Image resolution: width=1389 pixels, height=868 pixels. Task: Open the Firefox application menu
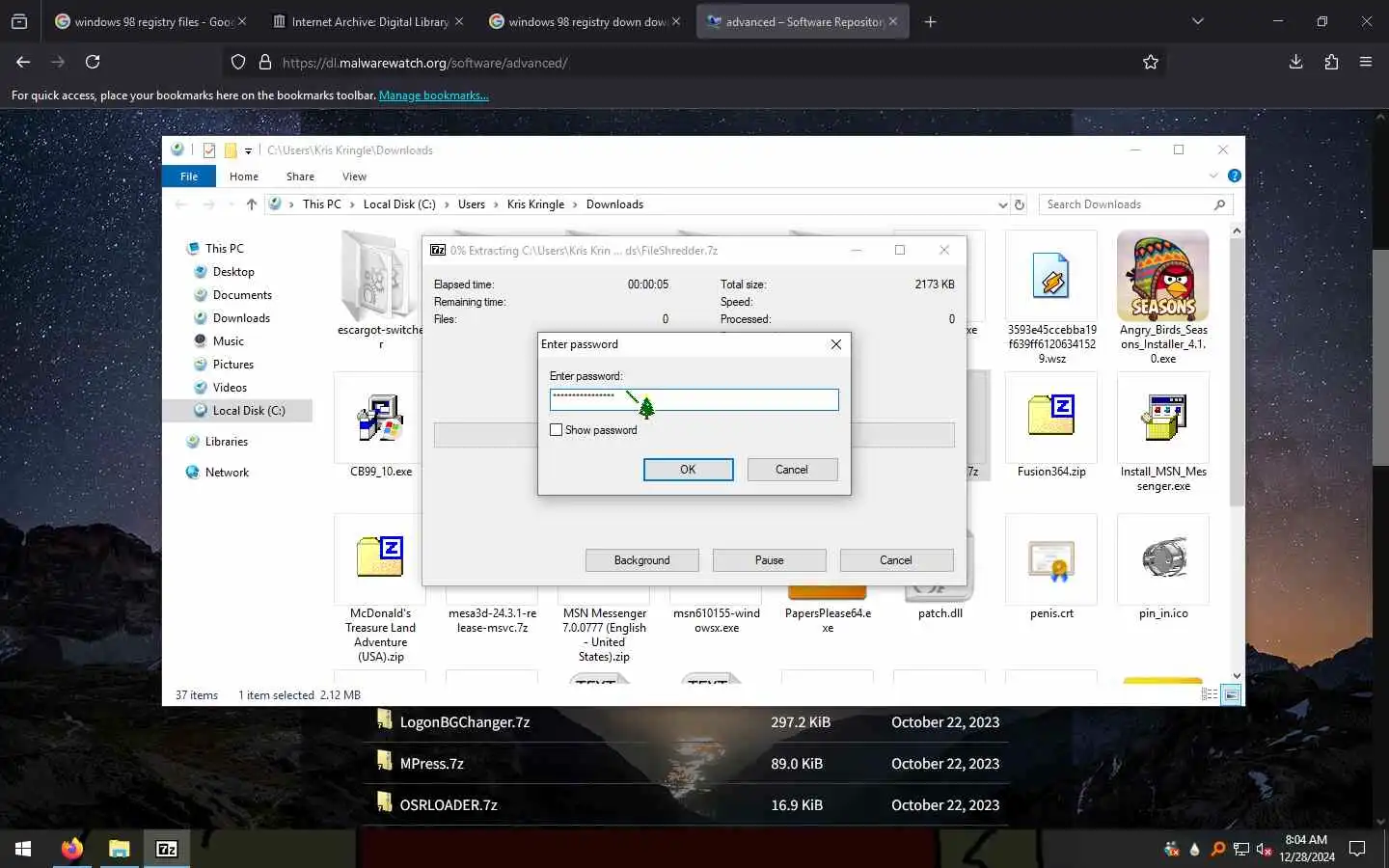click(1365, 62)
